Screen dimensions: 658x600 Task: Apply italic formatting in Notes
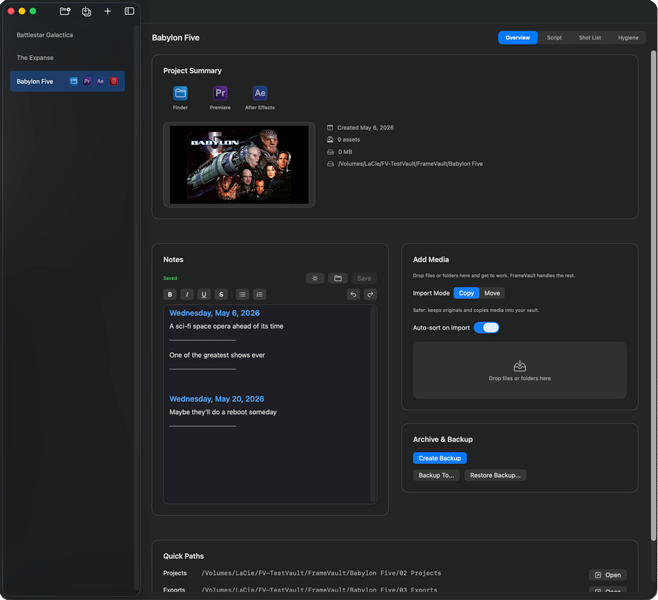(x=187, y=295)
